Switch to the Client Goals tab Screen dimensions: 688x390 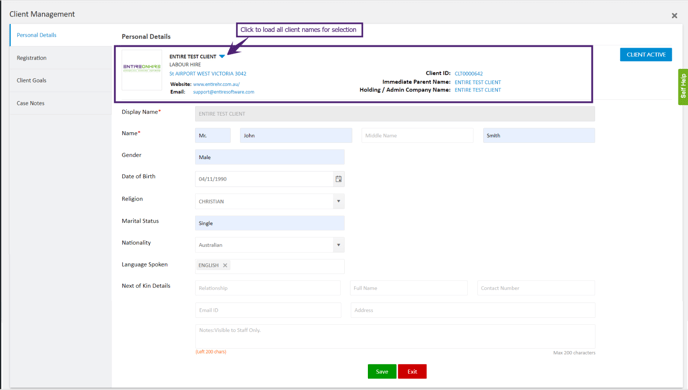point(61,80)
